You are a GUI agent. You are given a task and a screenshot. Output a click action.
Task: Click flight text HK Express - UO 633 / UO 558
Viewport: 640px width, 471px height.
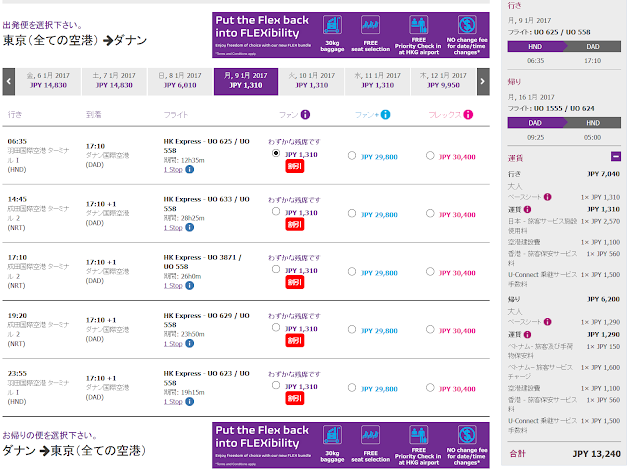point(207,204)
